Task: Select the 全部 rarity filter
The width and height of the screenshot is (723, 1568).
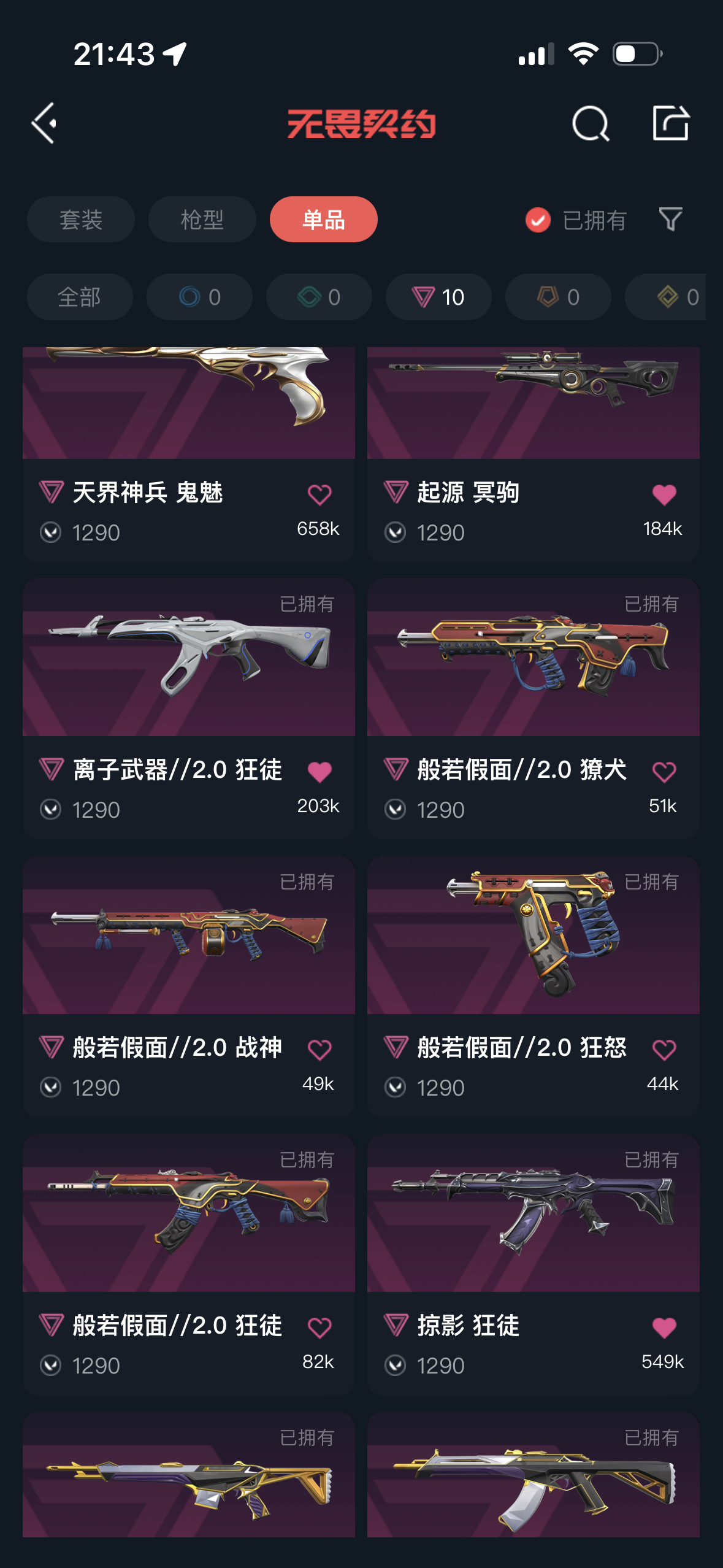Action: (x=80, y=297)
